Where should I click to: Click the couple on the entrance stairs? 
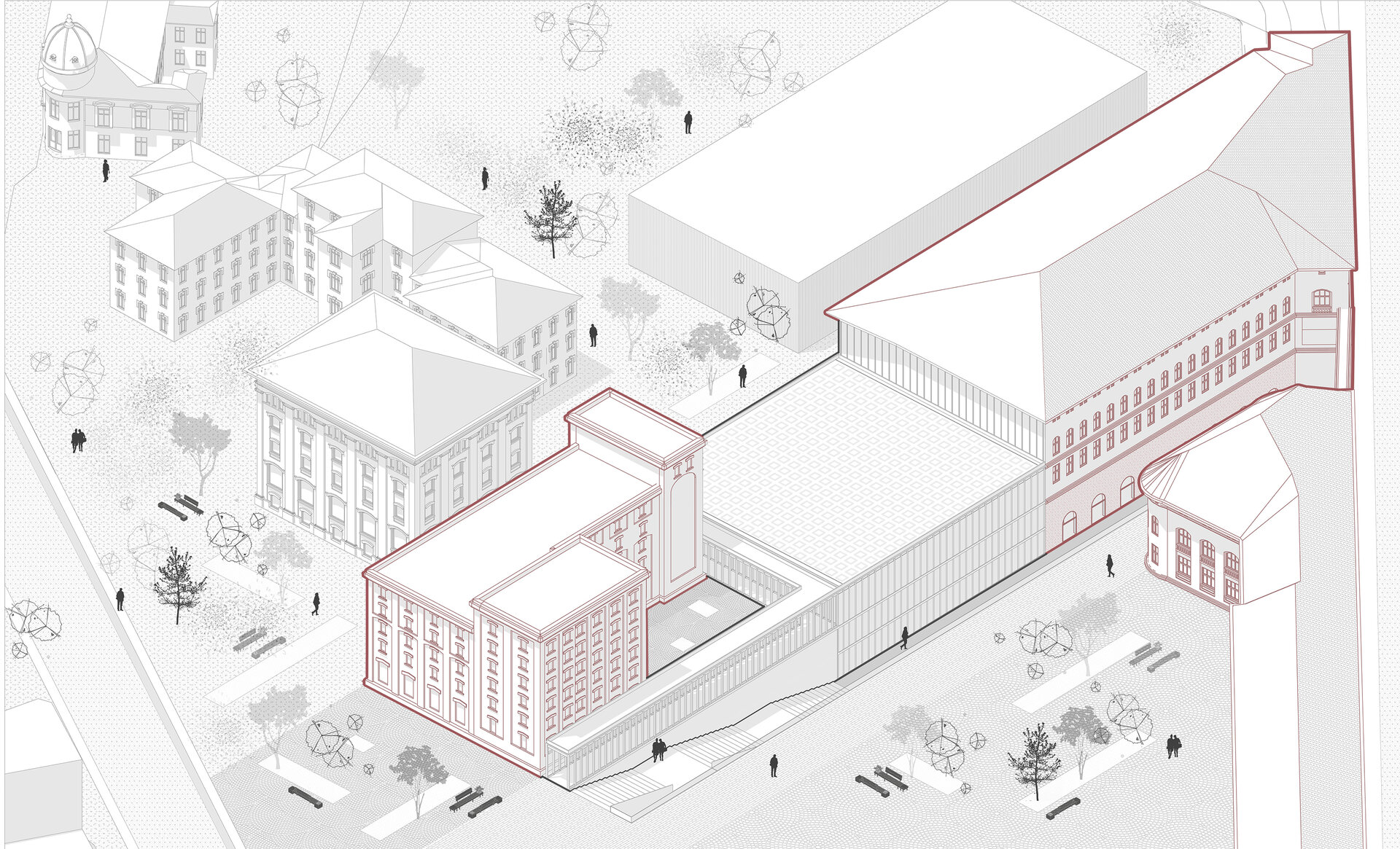pos(658,749)
